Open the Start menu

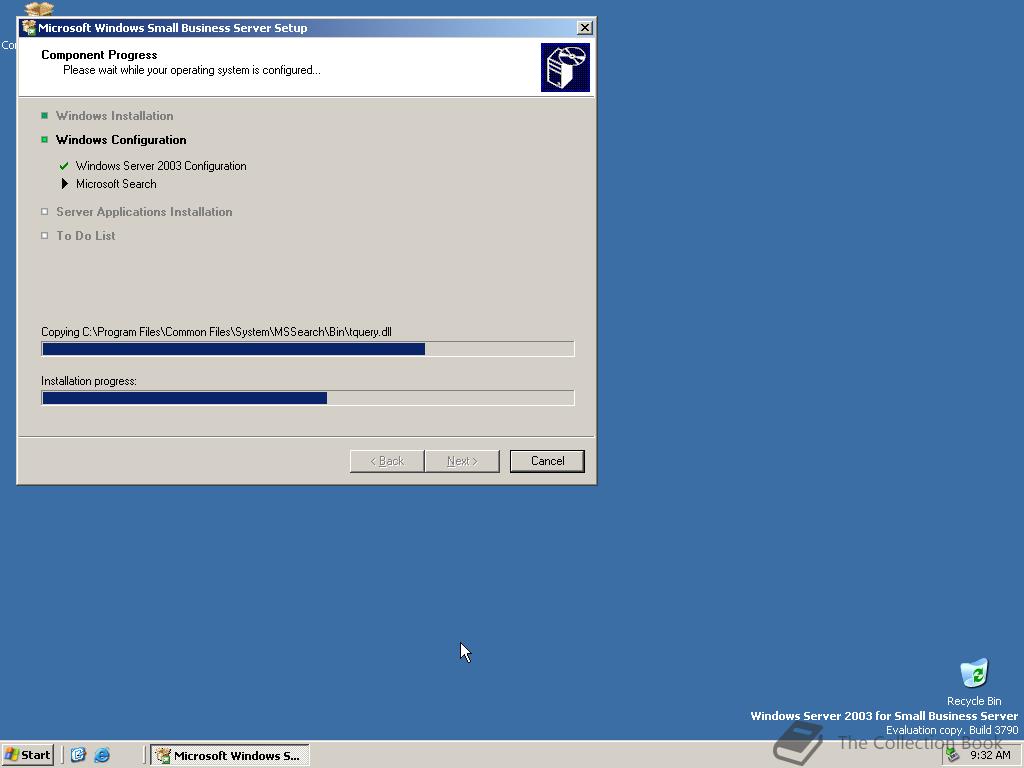click(x=27, y=755)
